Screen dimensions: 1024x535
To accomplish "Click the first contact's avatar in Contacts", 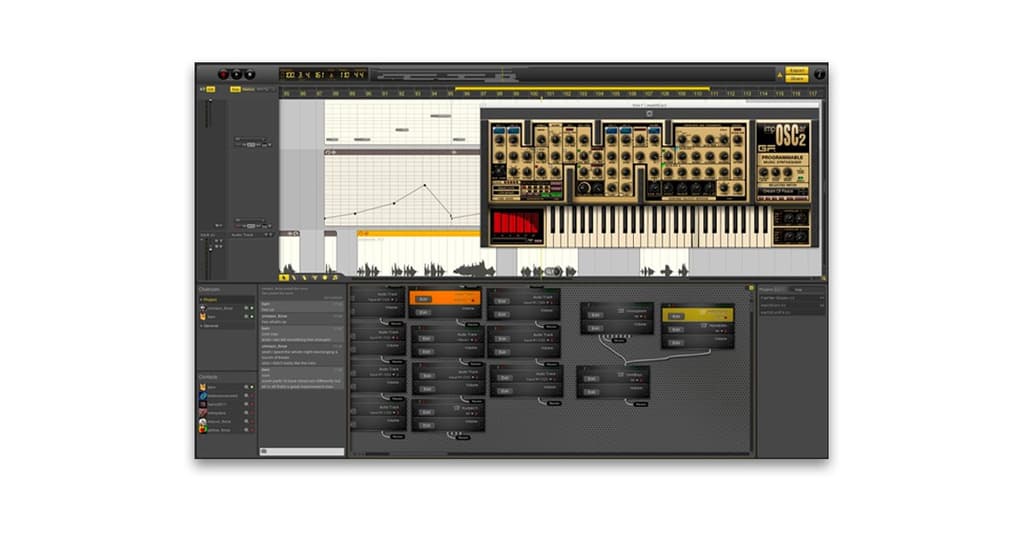I will click(203, 387).
